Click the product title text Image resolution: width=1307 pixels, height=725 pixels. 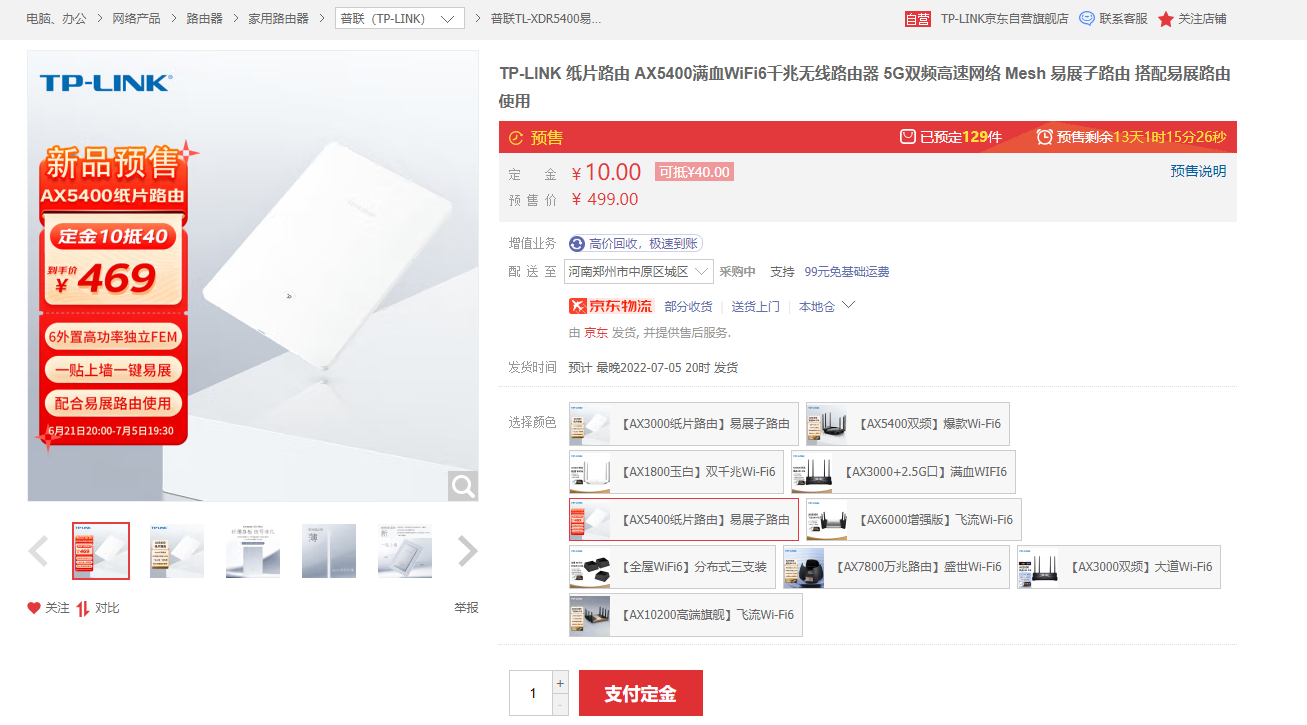[x=865, y=87]
